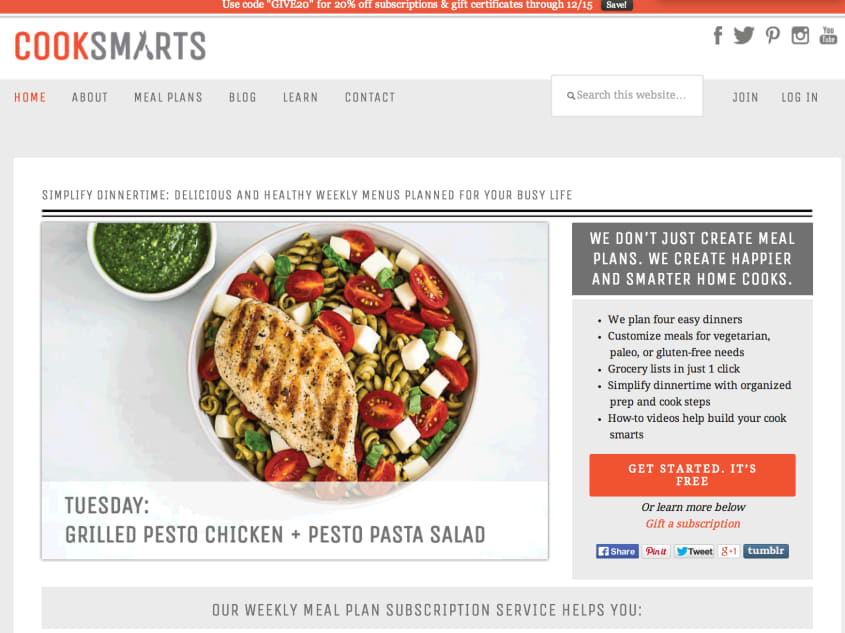The height and width of the screenshot is (633, 845).
Task: Go to the Meal Plans menu item
Action: [168, 98]
